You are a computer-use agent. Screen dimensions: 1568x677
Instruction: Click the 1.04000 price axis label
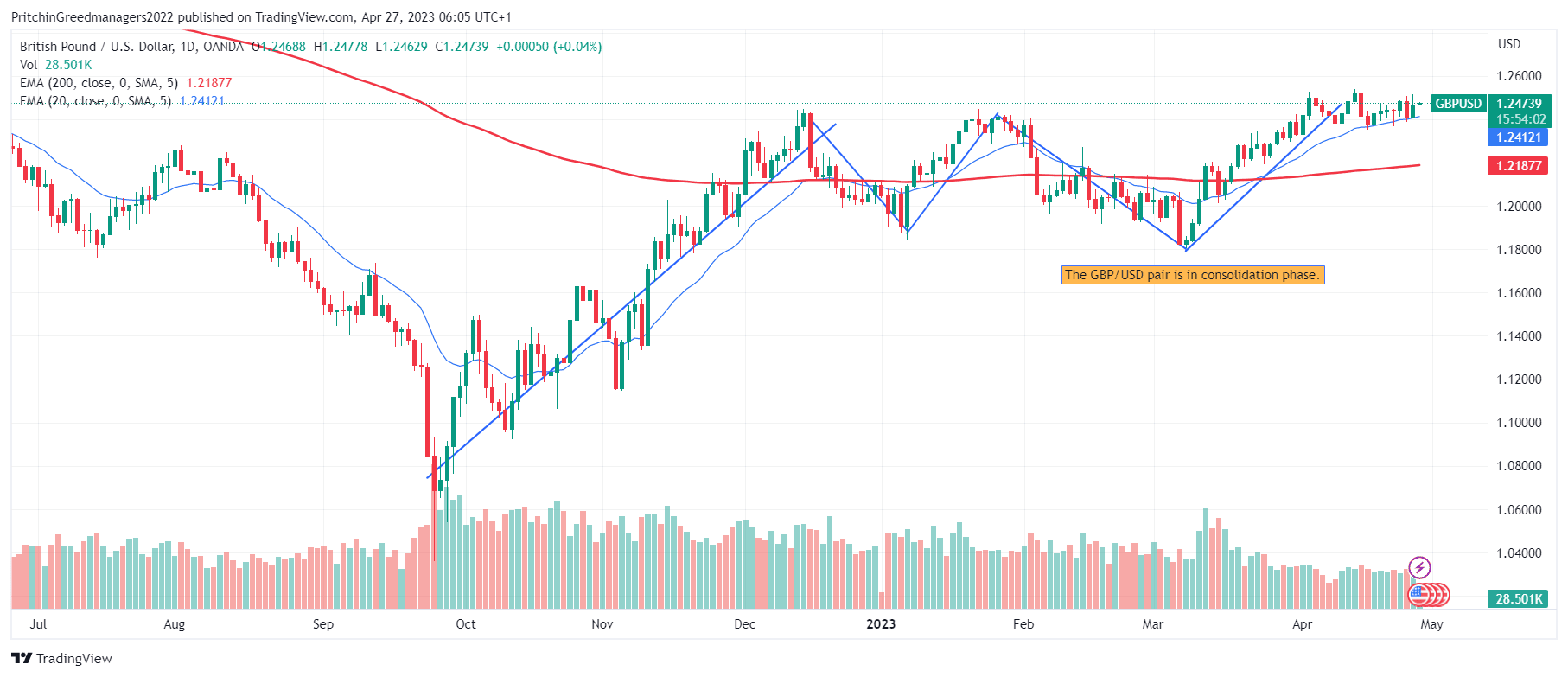(x=1519, y=553)
